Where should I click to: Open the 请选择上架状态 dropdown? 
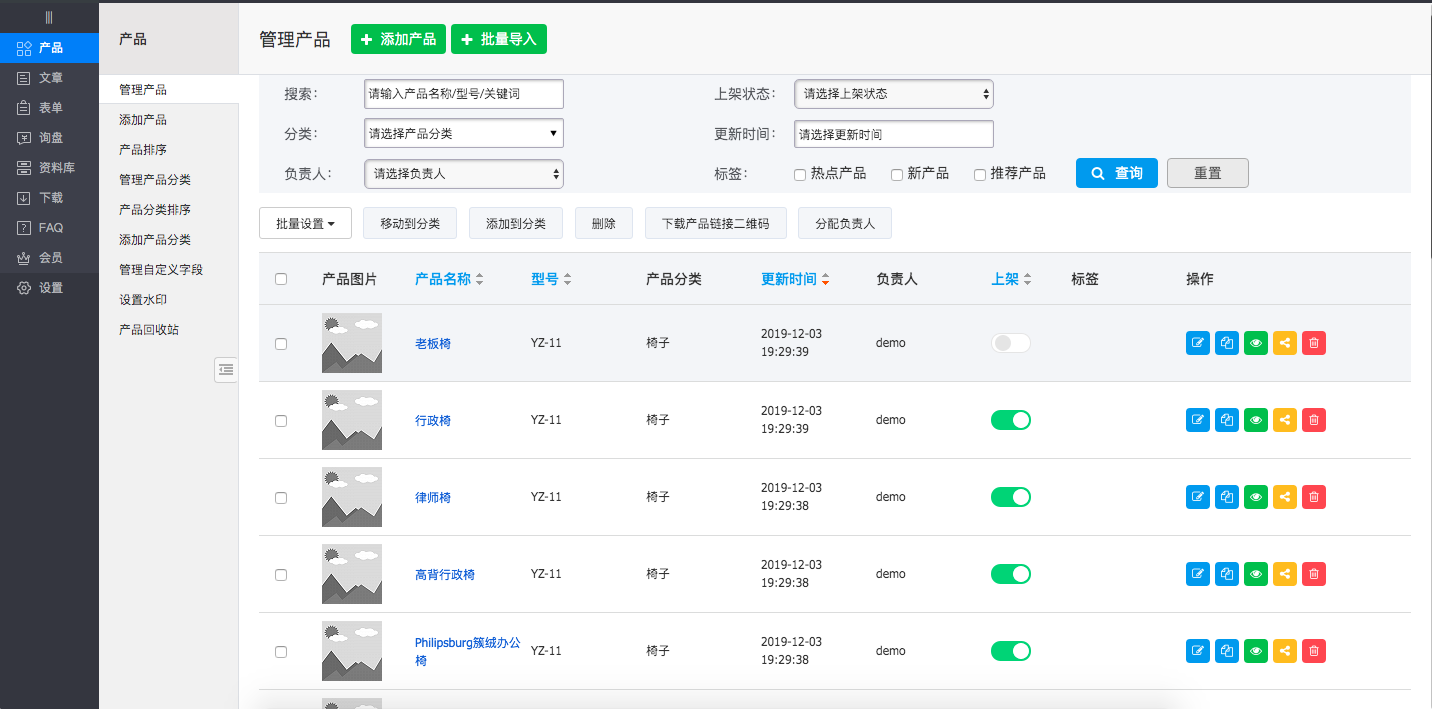click(893, 94)
